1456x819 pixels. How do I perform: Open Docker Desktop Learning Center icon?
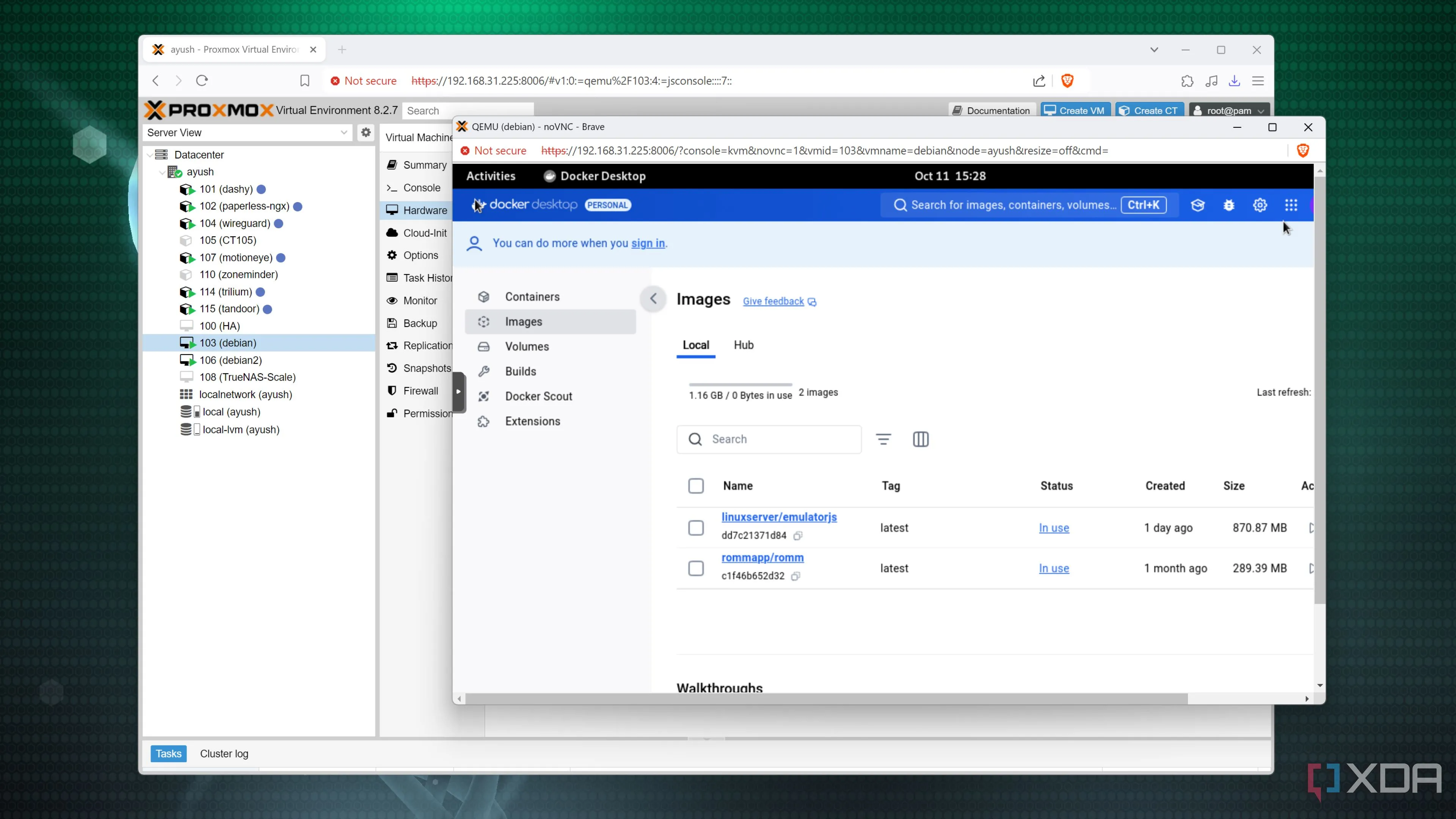(1197, 205)
